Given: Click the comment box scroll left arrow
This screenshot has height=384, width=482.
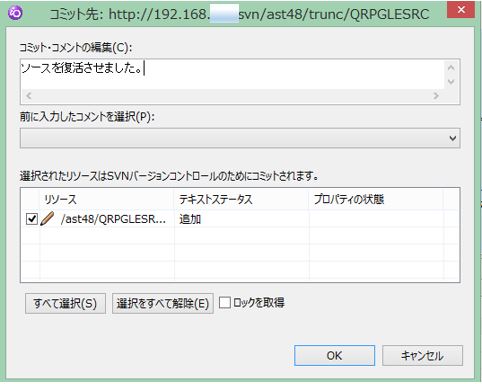Looking at the screenshot, I should (x=29, y=96).
